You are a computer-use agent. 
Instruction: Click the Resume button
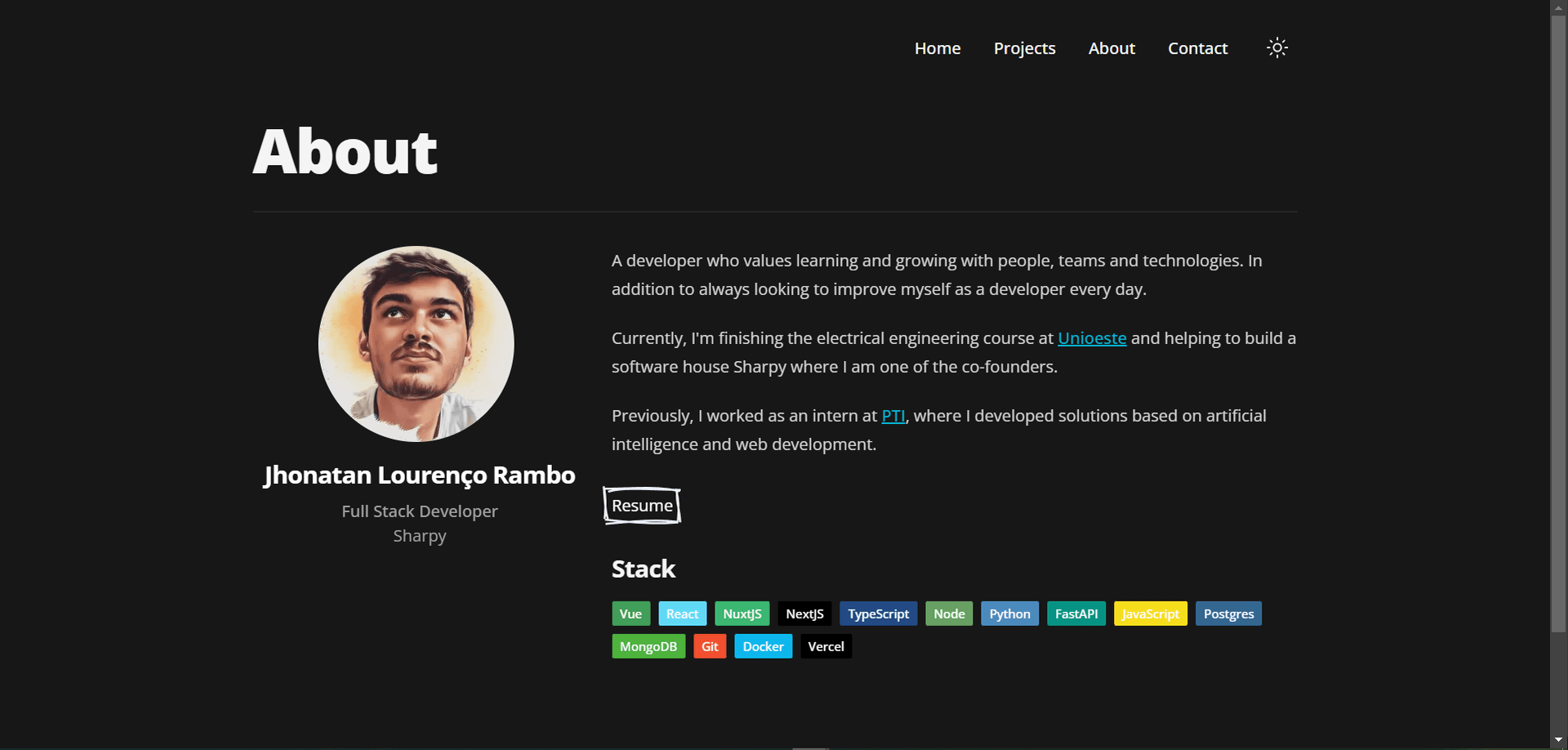[642, 506]
